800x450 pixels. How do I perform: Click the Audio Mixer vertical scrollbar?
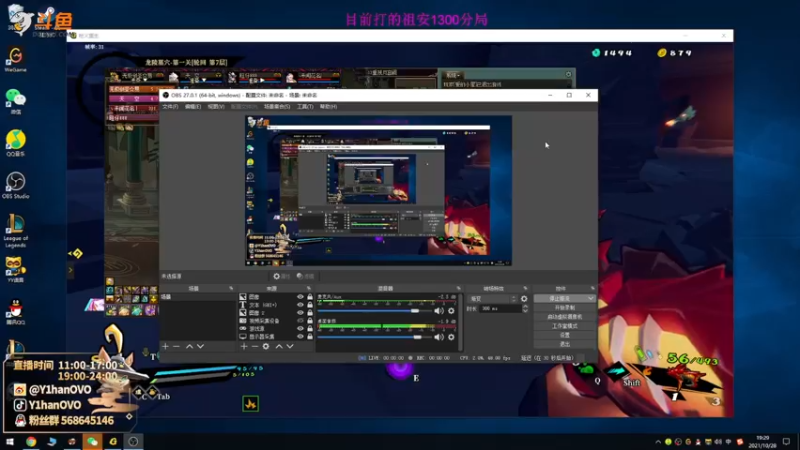click(x=461, y=322)
